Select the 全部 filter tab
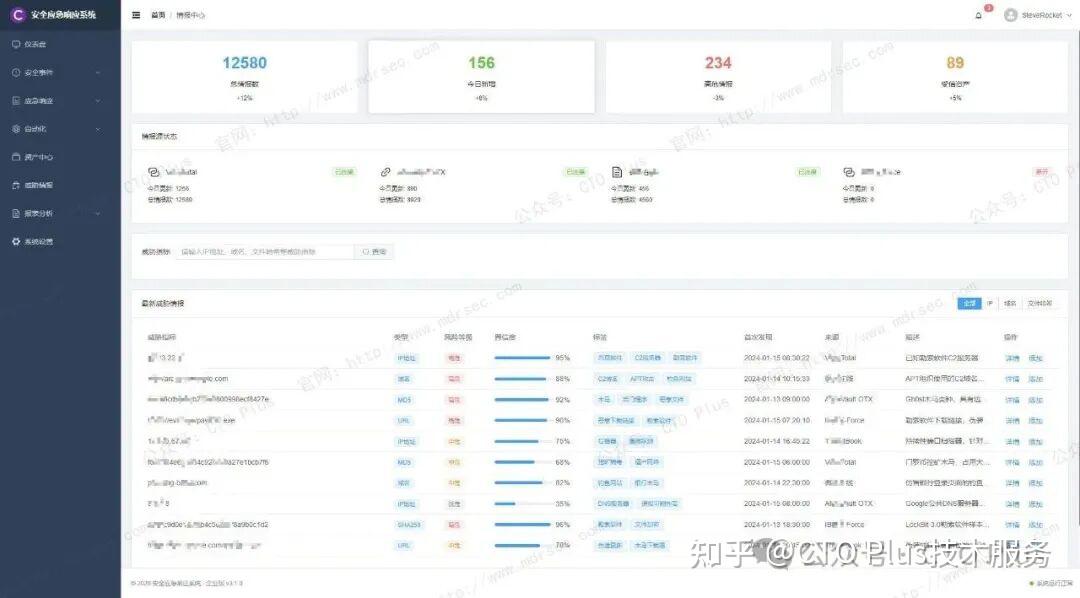Image resolution: width=1080 pixels, height=598 pixels. pyautogui.click(x=969, y=303)
